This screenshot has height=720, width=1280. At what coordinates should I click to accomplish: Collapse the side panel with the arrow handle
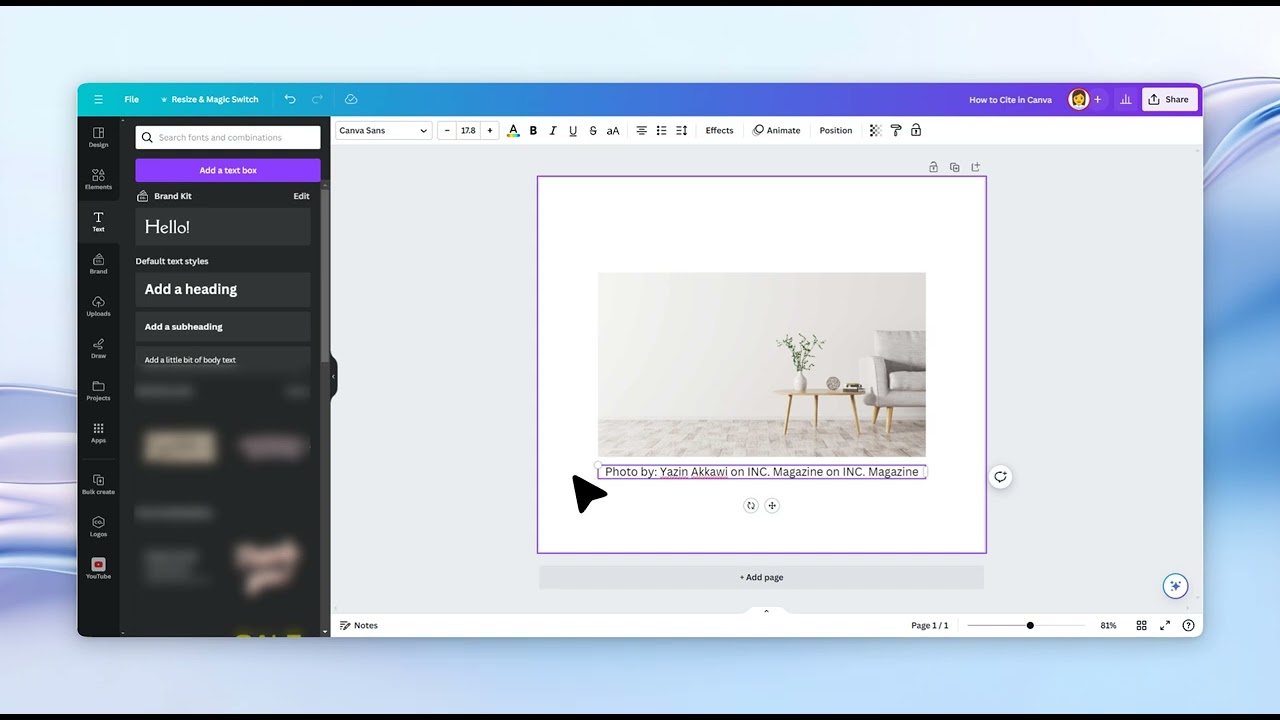pos(333,377)
